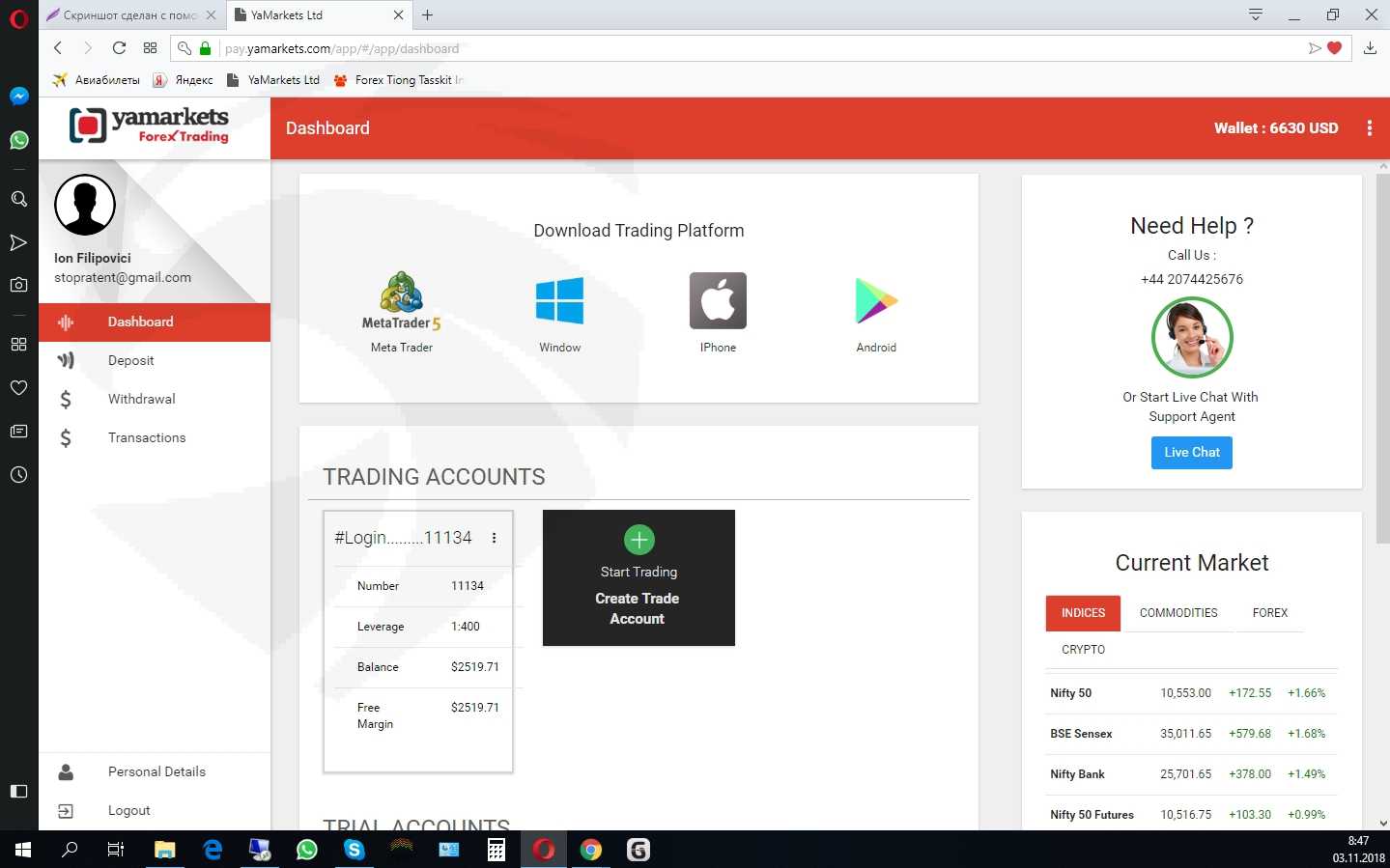Go to the Deposit page
1390x868 pixels.
[131, 360]
